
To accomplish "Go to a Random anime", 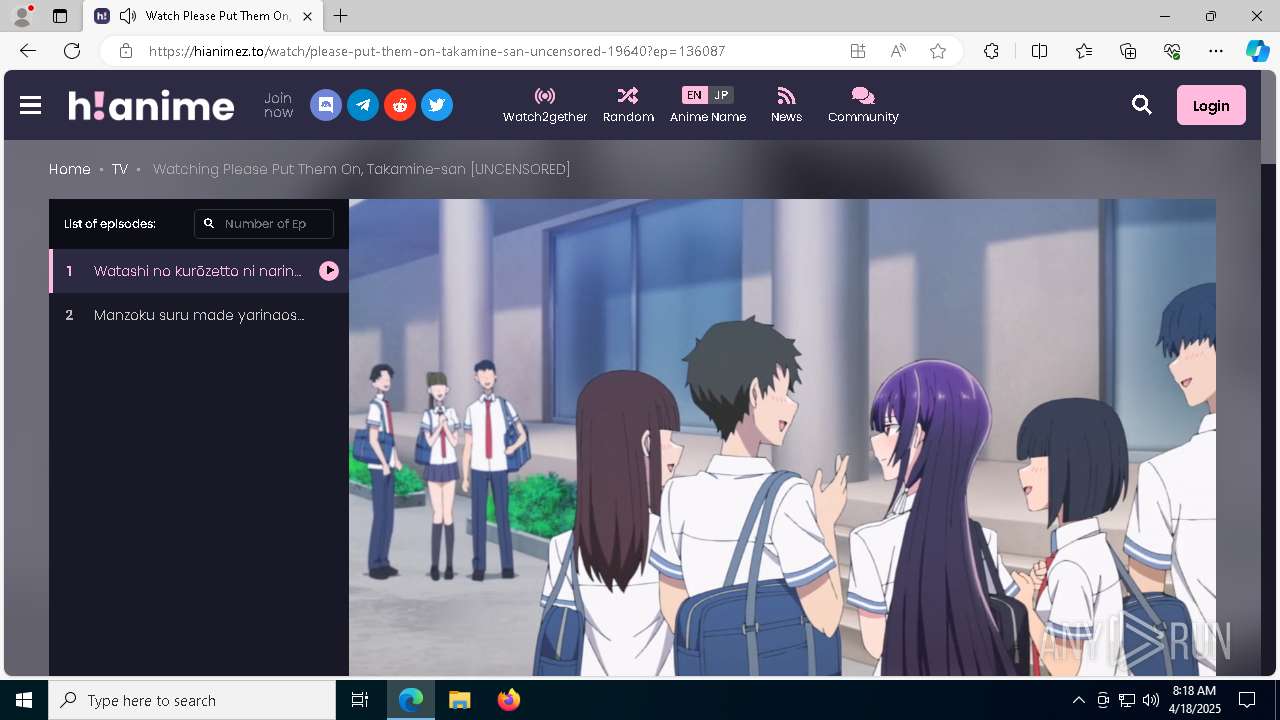I will pyautogui.click(x=628, y=105).
